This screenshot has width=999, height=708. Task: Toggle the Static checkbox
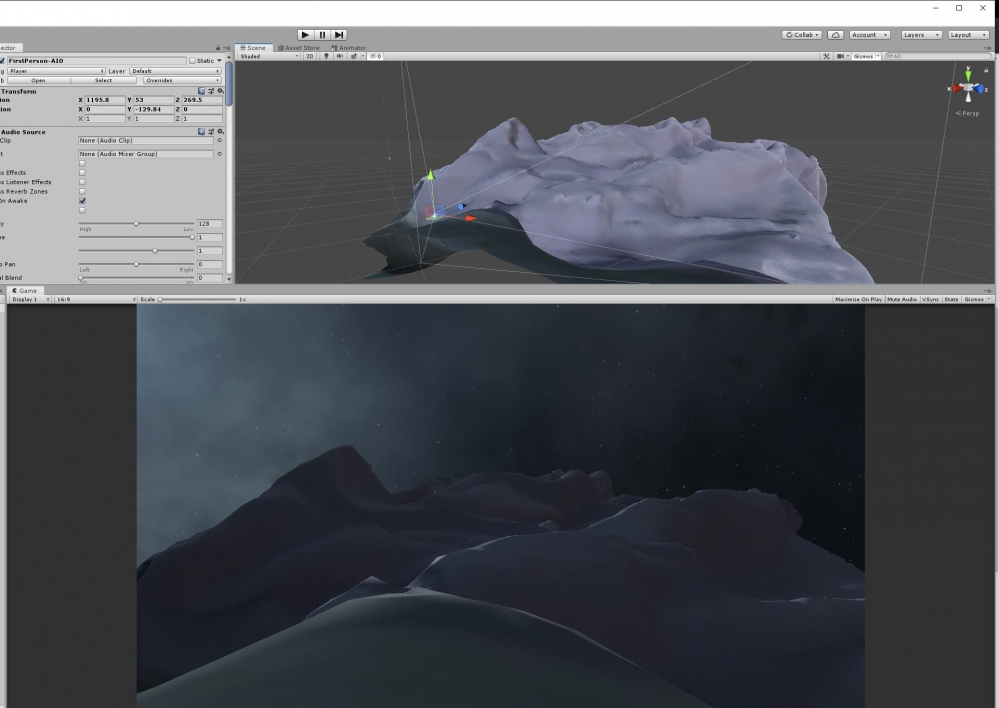click(193, 61)
